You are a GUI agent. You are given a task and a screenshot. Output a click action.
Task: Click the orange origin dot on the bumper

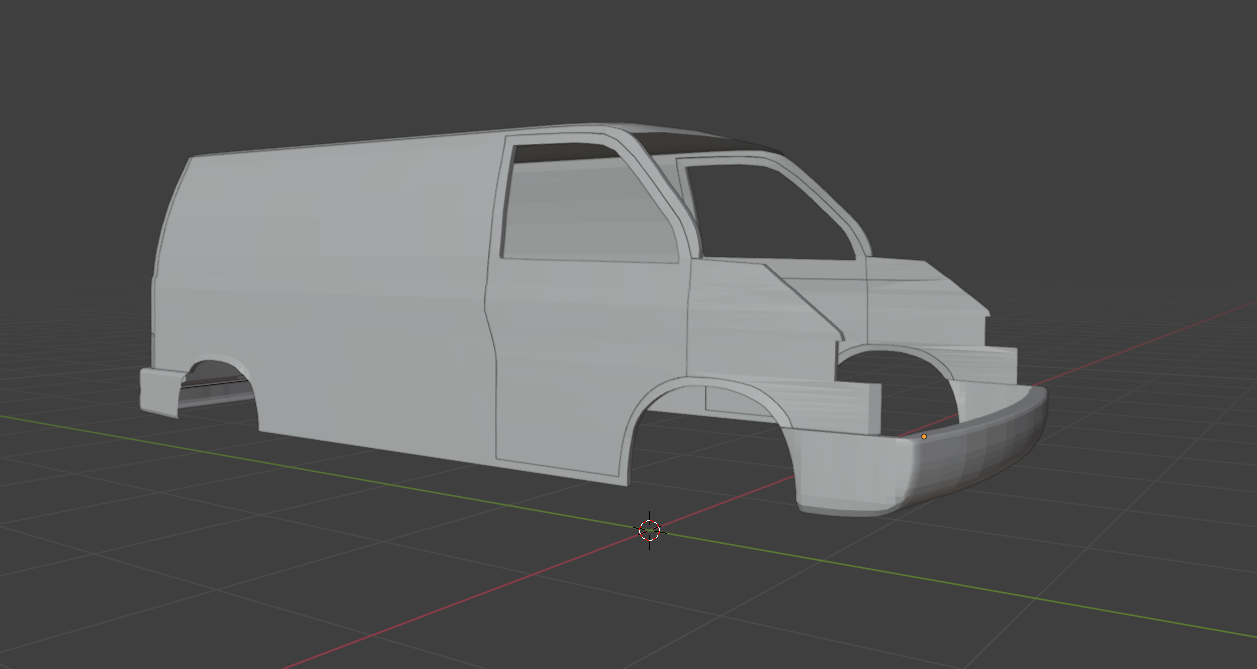(x=924, y=436)
